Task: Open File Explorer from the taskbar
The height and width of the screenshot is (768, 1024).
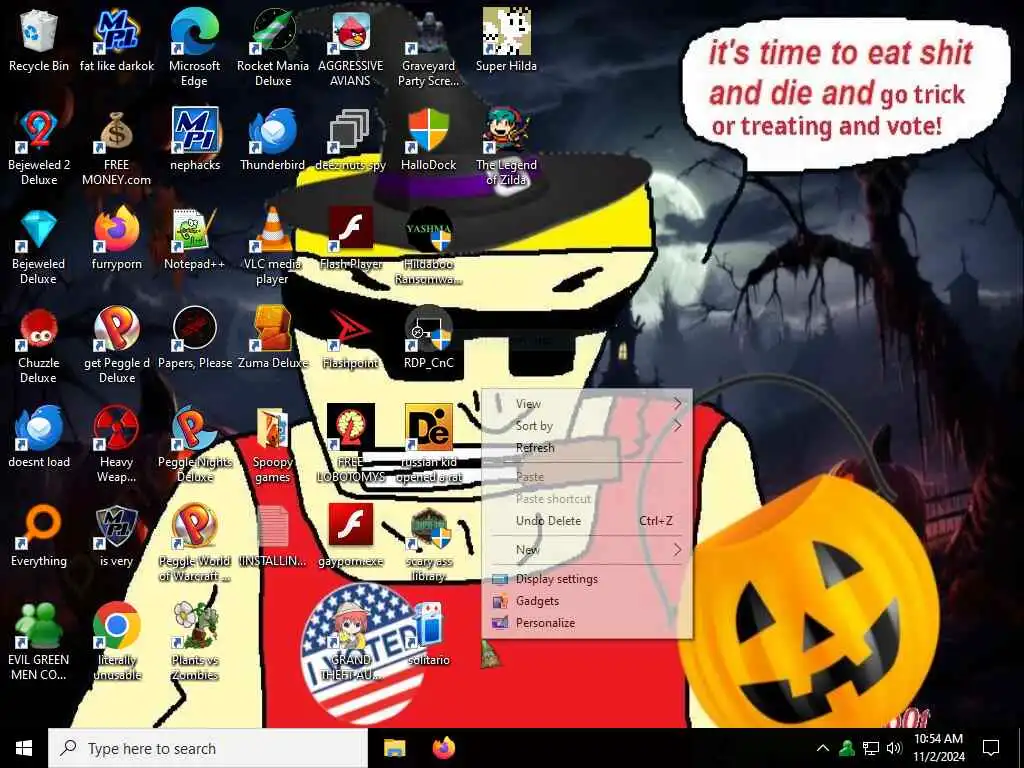Action: pos(394,748)
